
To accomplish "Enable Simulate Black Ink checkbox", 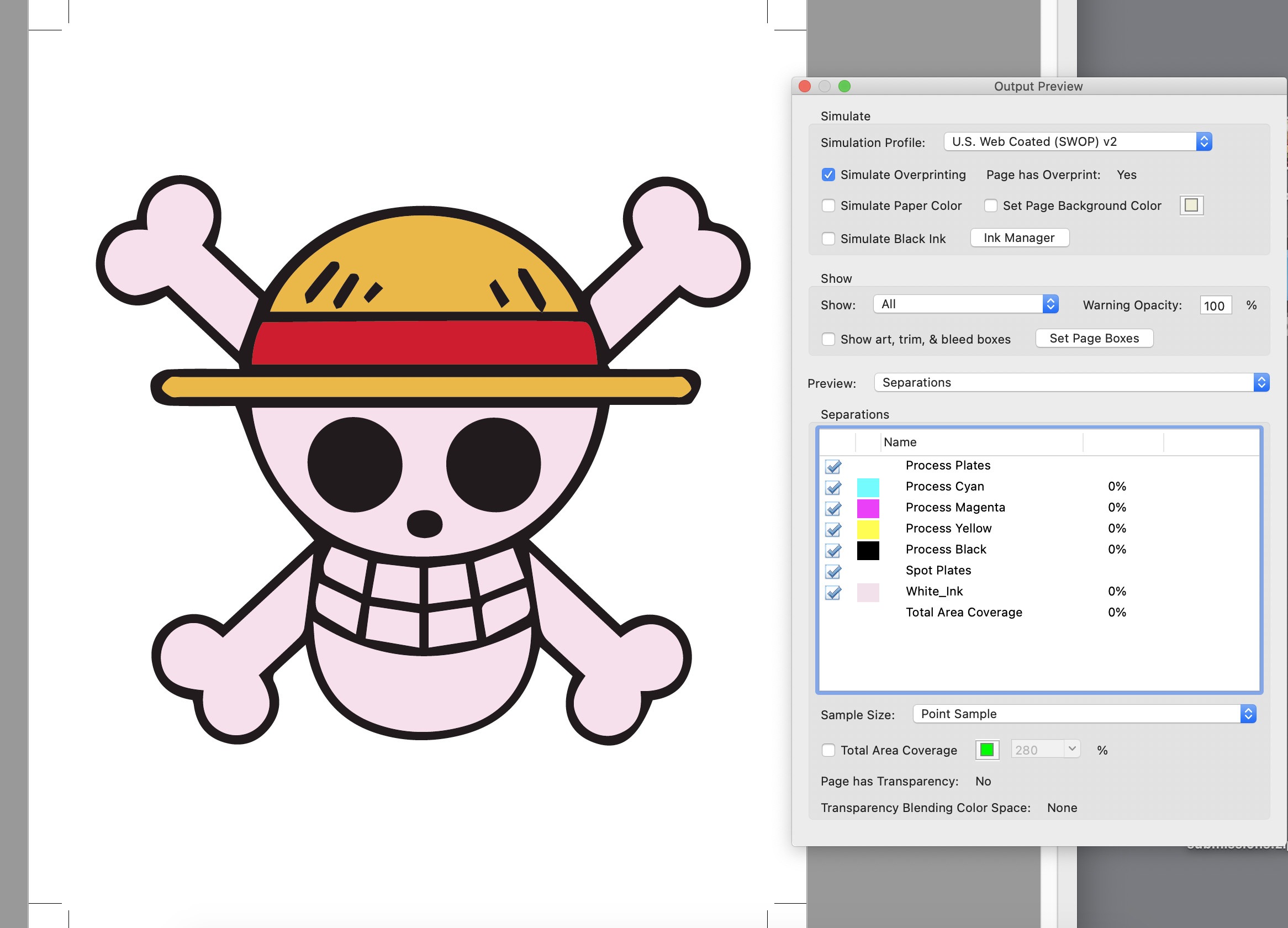I will 828,239.
